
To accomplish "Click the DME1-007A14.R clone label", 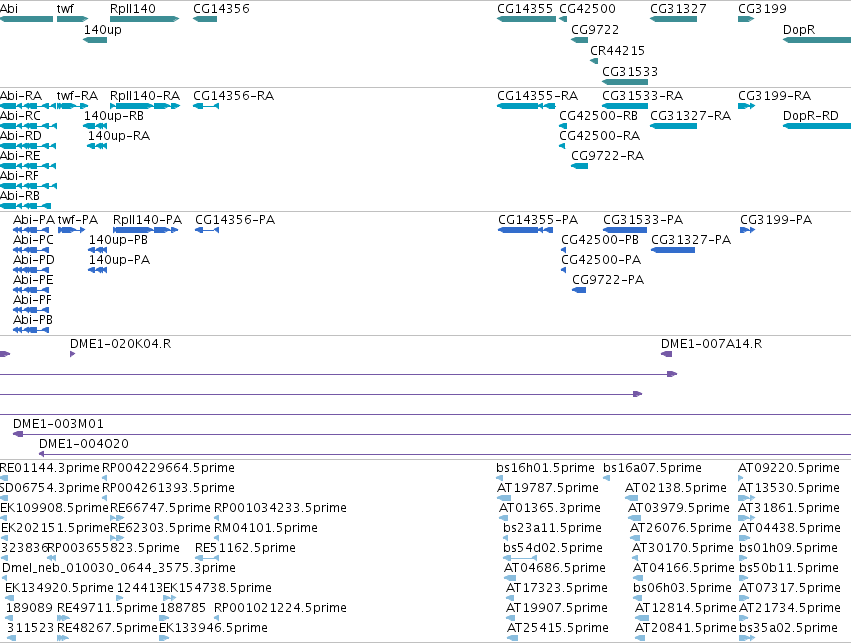I will pos(712,344).
